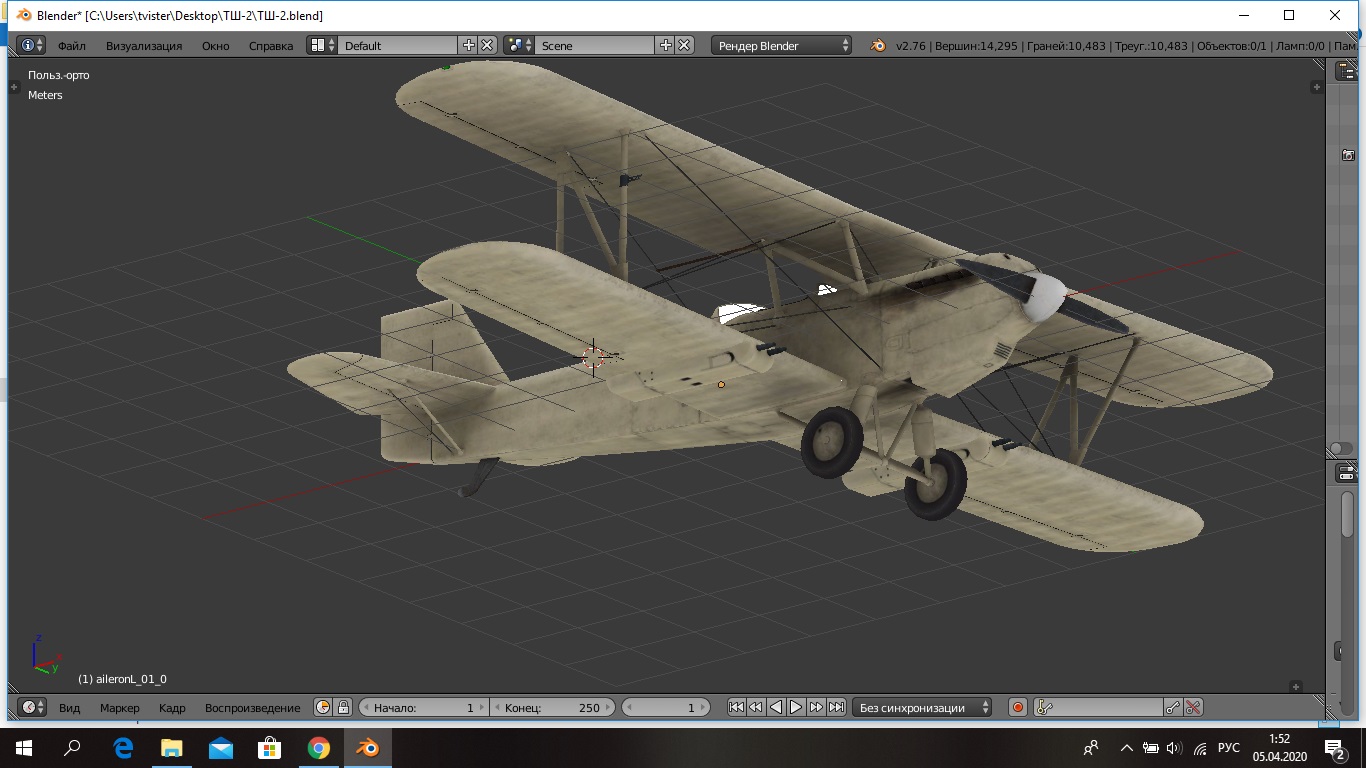Toggle the red auto-keyframe record button
This screenshot has height=768, width=1366.
(1018, 708)
